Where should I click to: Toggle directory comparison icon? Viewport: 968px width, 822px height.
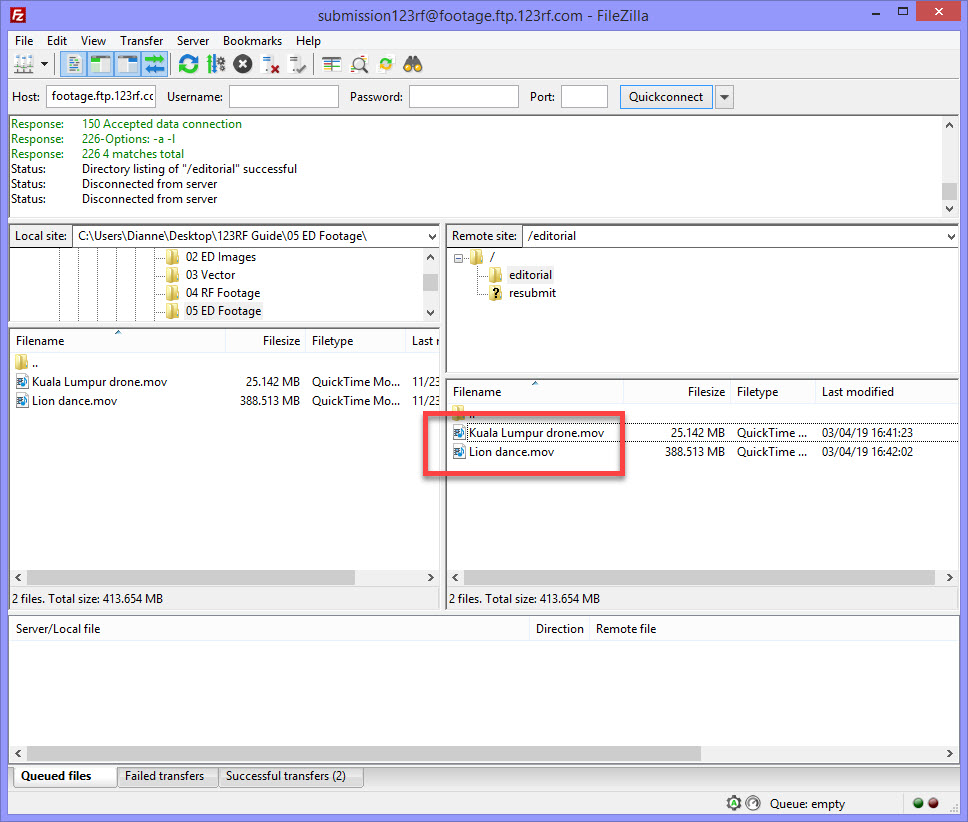point(359,64)
